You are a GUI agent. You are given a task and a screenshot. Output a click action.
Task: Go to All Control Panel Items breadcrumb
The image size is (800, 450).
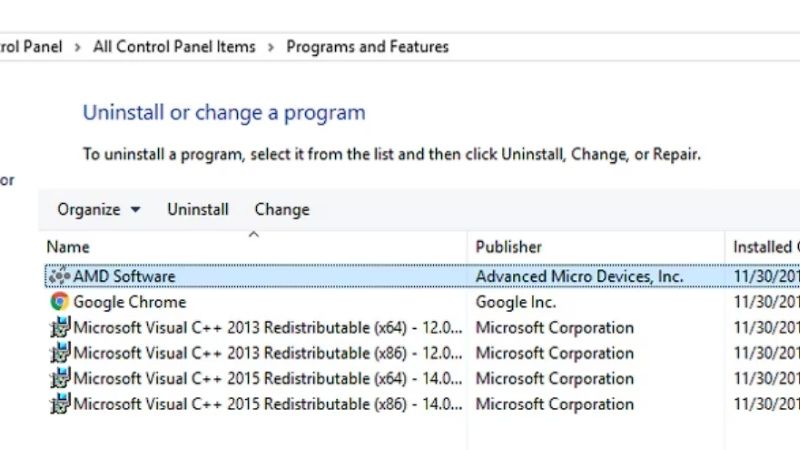click(x=174, y=47)
